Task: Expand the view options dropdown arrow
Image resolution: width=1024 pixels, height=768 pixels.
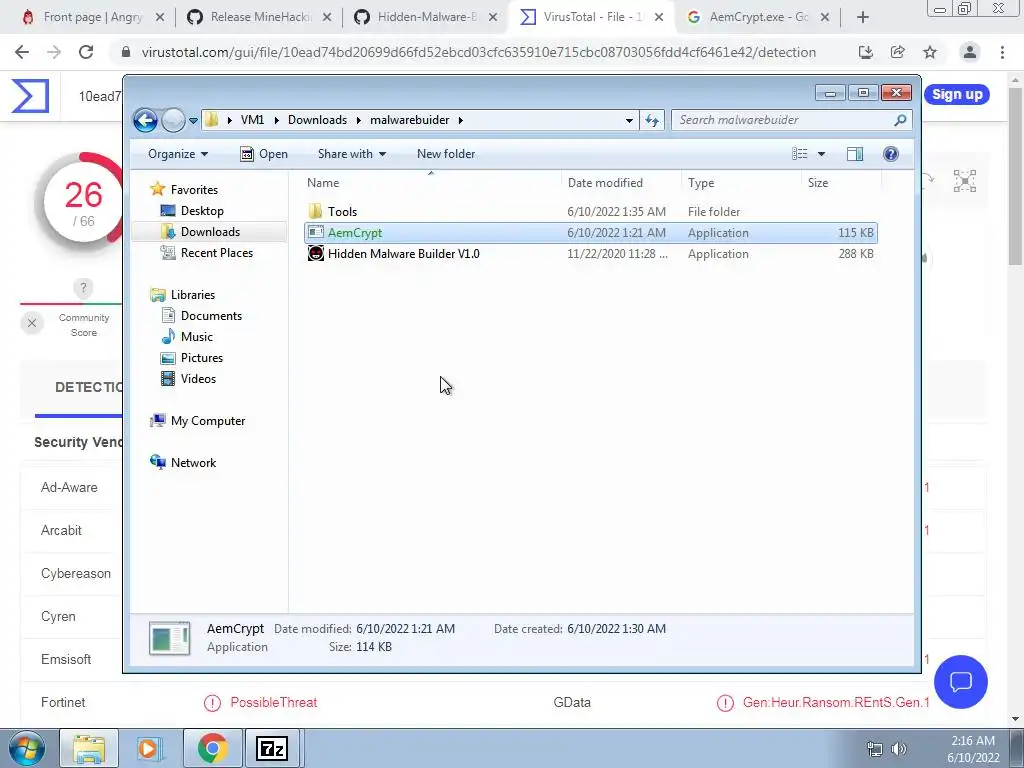Action: pyautogui.click(x=822, y=154)
